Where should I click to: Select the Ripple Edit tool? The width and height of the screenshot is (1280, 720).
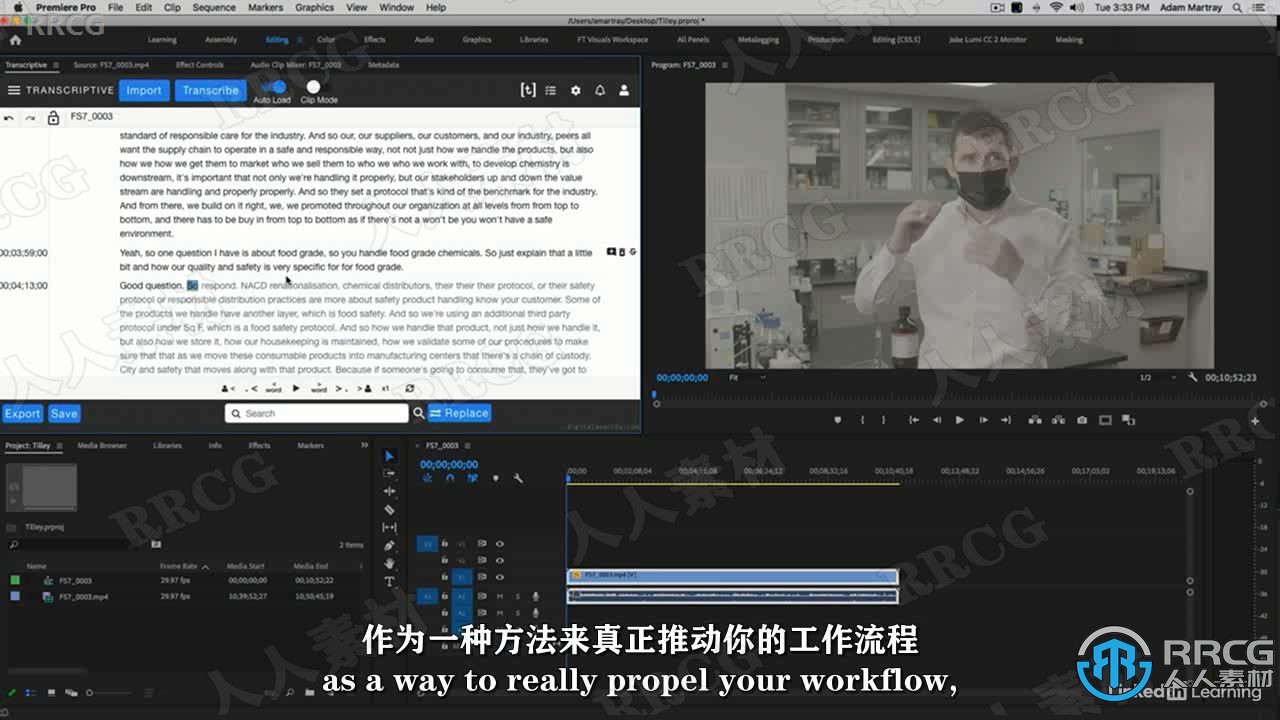389,492
